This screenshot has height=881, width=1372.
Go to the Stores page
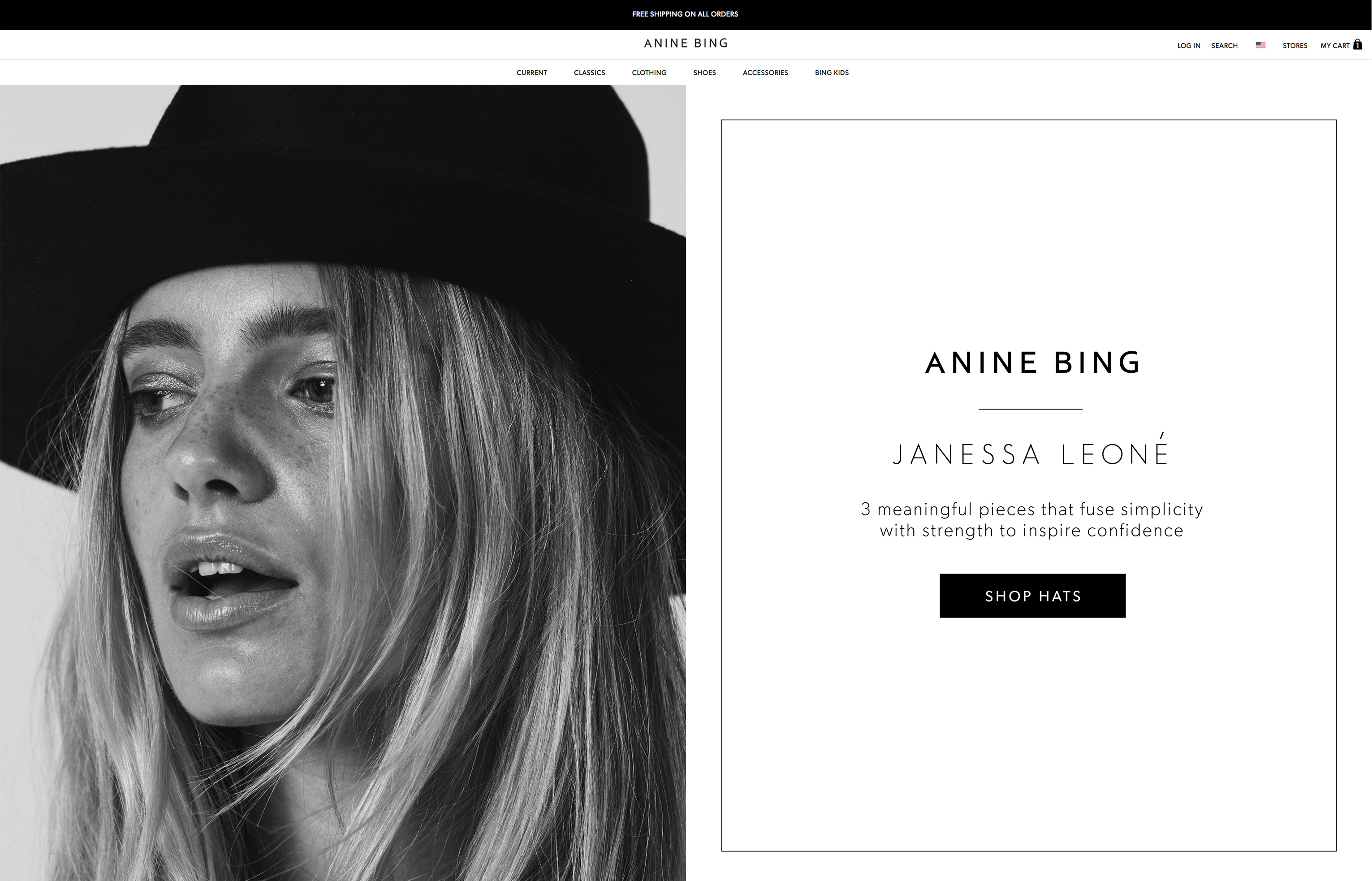(x=1295, y=46)
